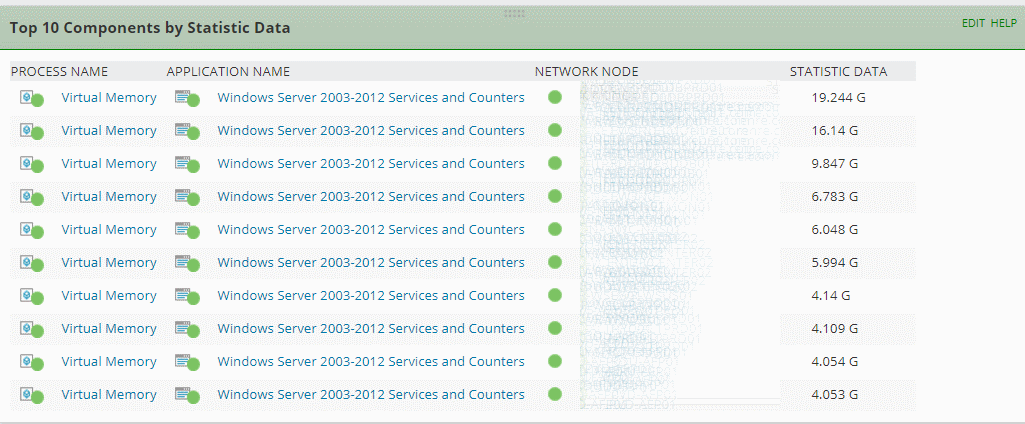
Task: Click the application status icon in 16.14 G row
Action: click(187, 131)
